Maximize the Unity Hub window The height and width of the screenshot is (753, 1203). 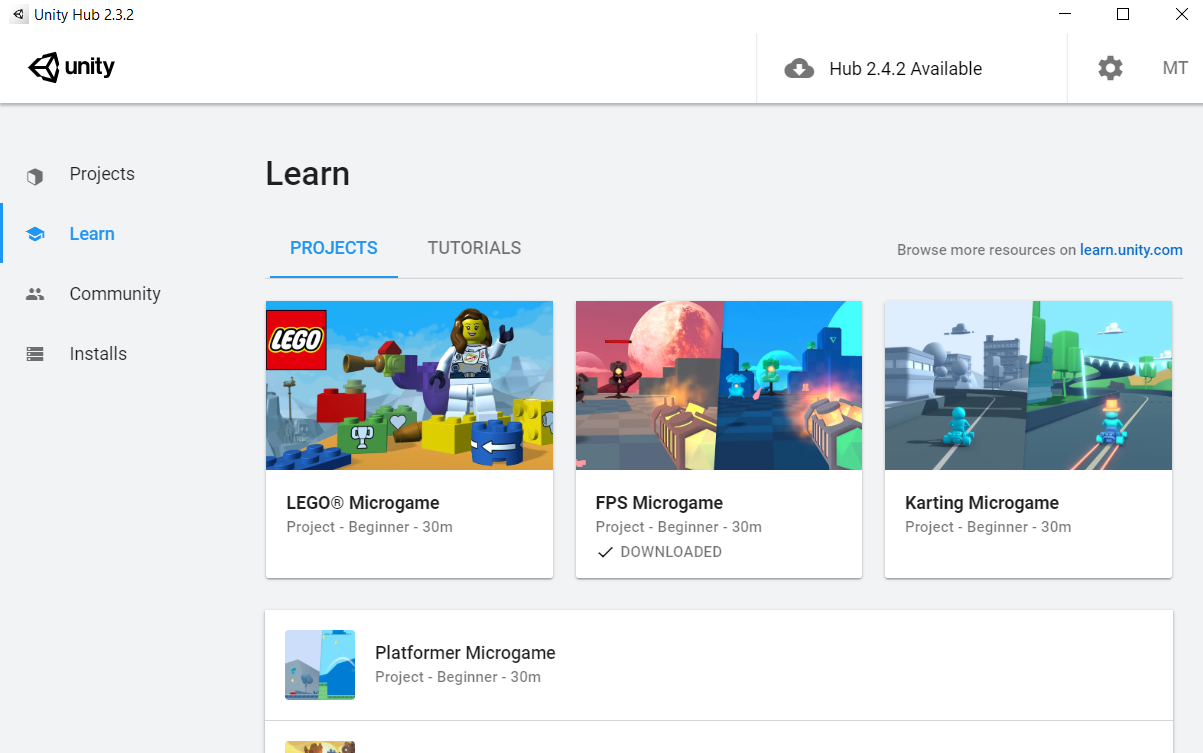point(1123,15)
